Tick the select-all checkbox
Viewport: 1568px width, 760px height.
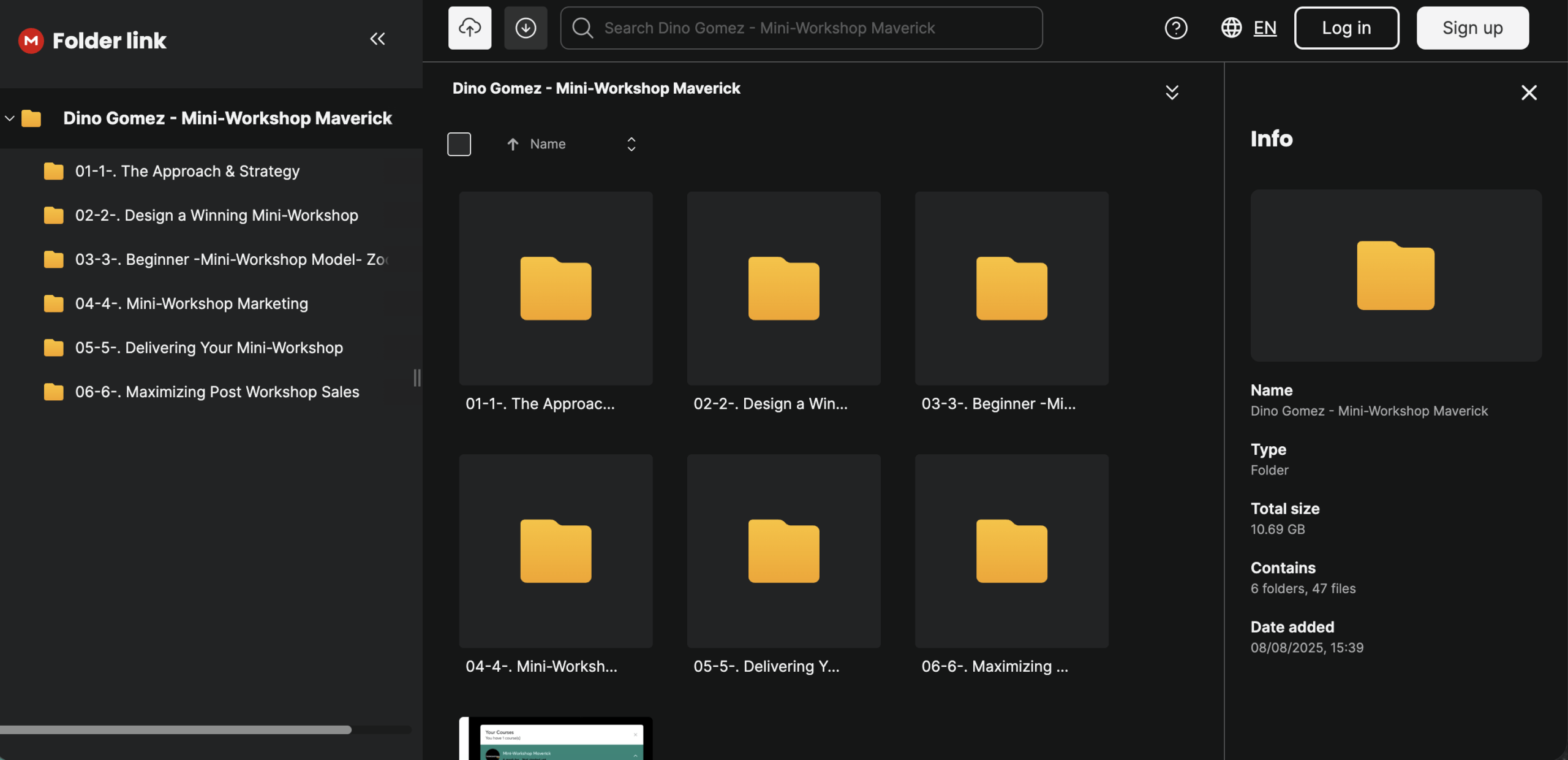tap(459, 144)
